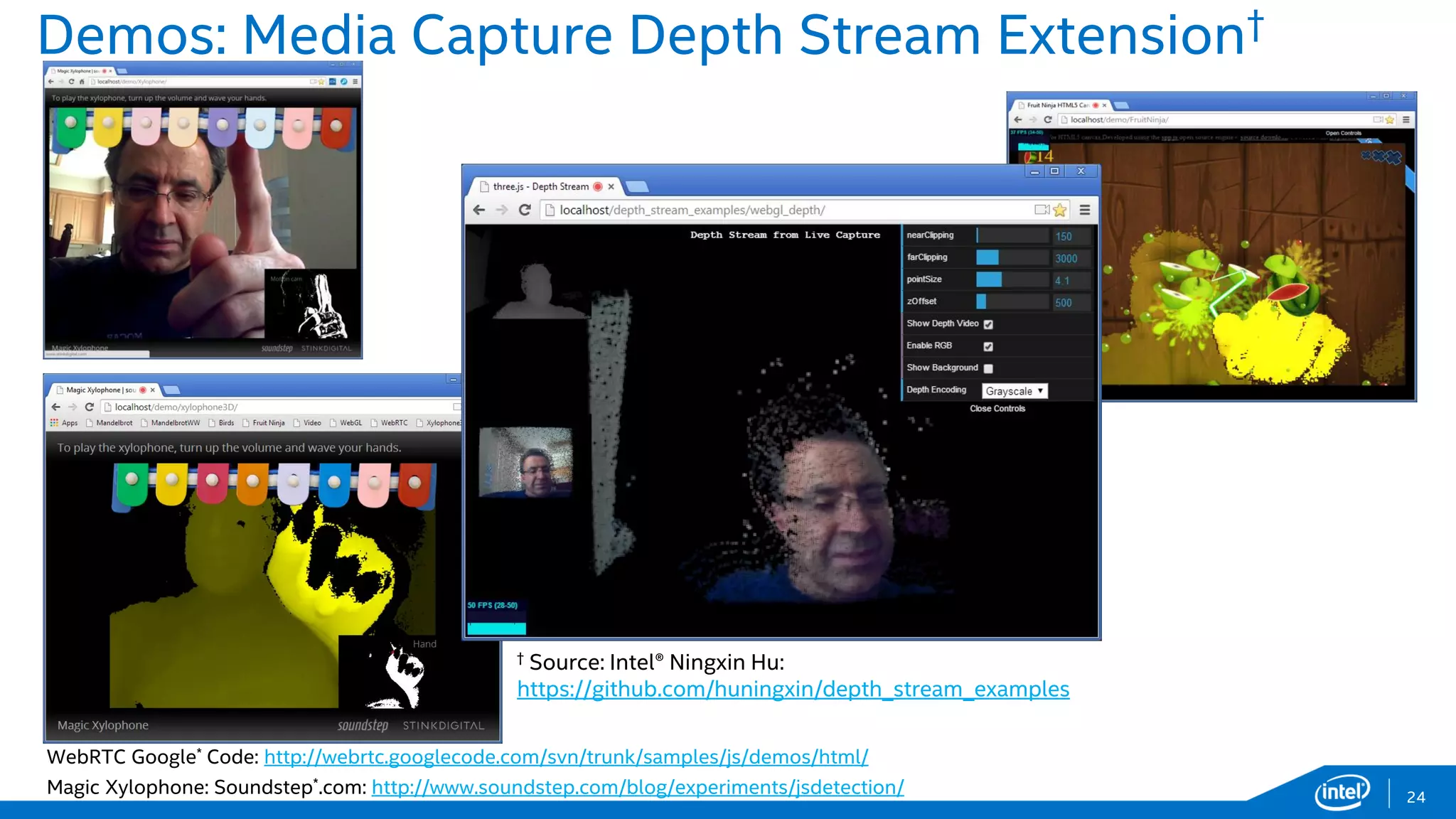The image size is (1456, 819).
Task: Click the blue magnifier extension icon in top Xylophone window
Action: (x=343, y=82)
